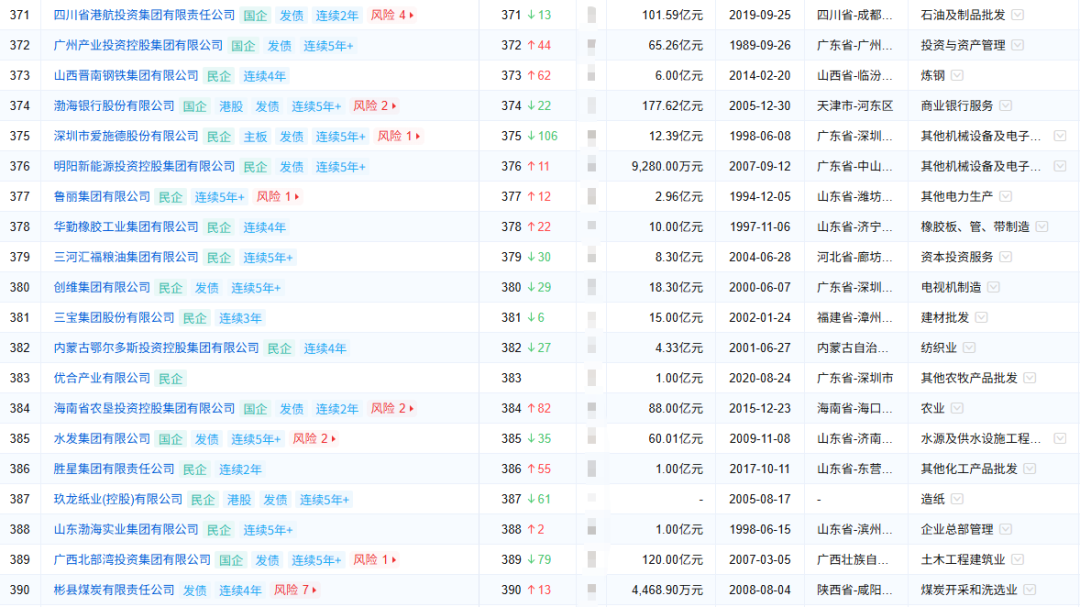Open 玖龙纸业(控股)有限公司 link
The width and height of the screenshot is (1080, 607).
[x=118, y=500]
